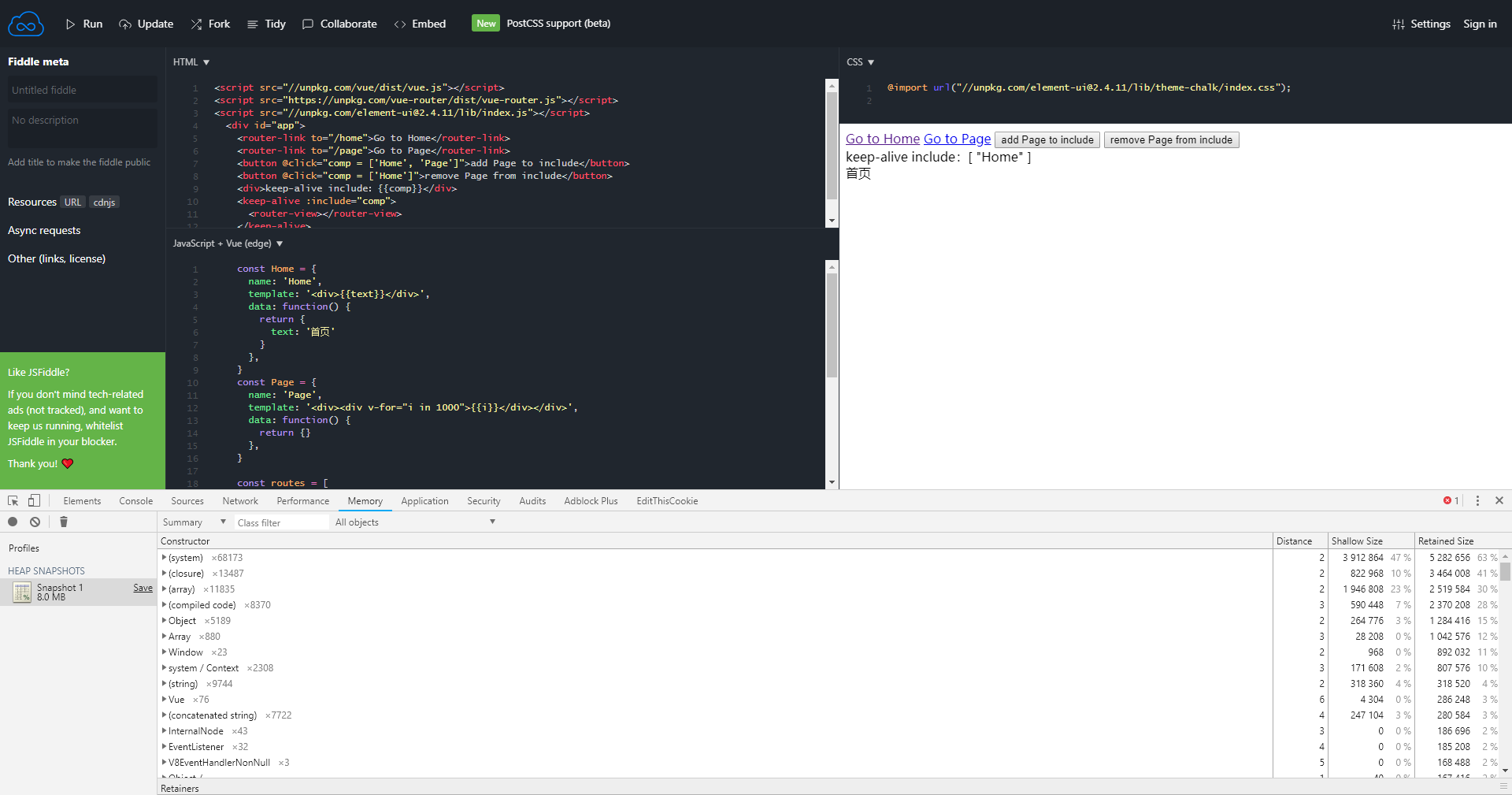Image resolution: width=1512 pixels, height=795 pixels.
Task: Expand the Vue constructor row
Action: tap(164, 699)
